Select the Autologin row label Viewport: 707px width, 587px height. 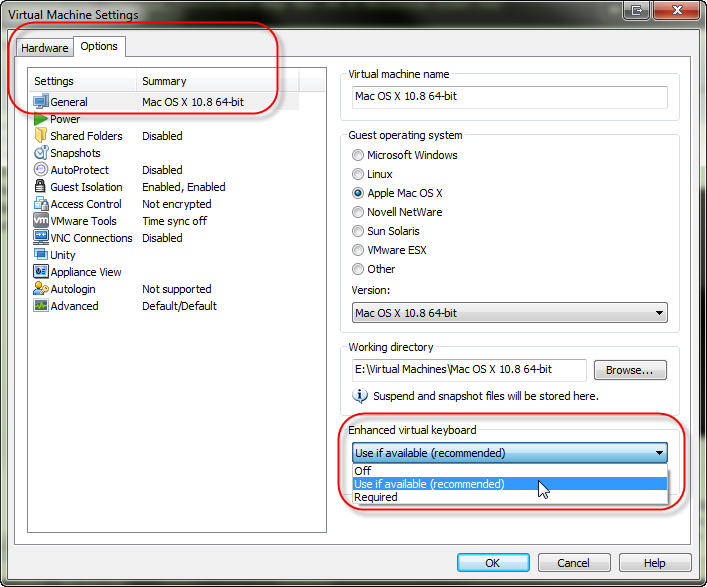[x=73, y=289]
